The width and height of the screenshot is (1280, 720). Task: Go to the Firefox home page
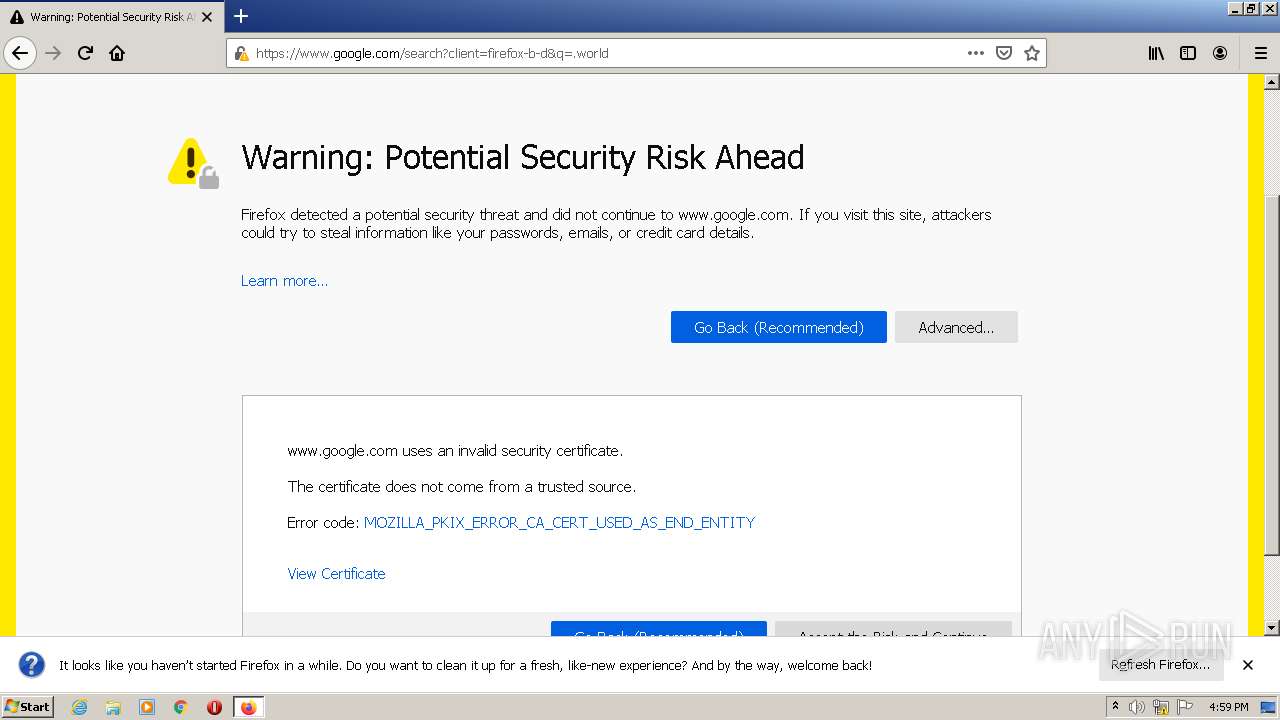click(117, 53)
